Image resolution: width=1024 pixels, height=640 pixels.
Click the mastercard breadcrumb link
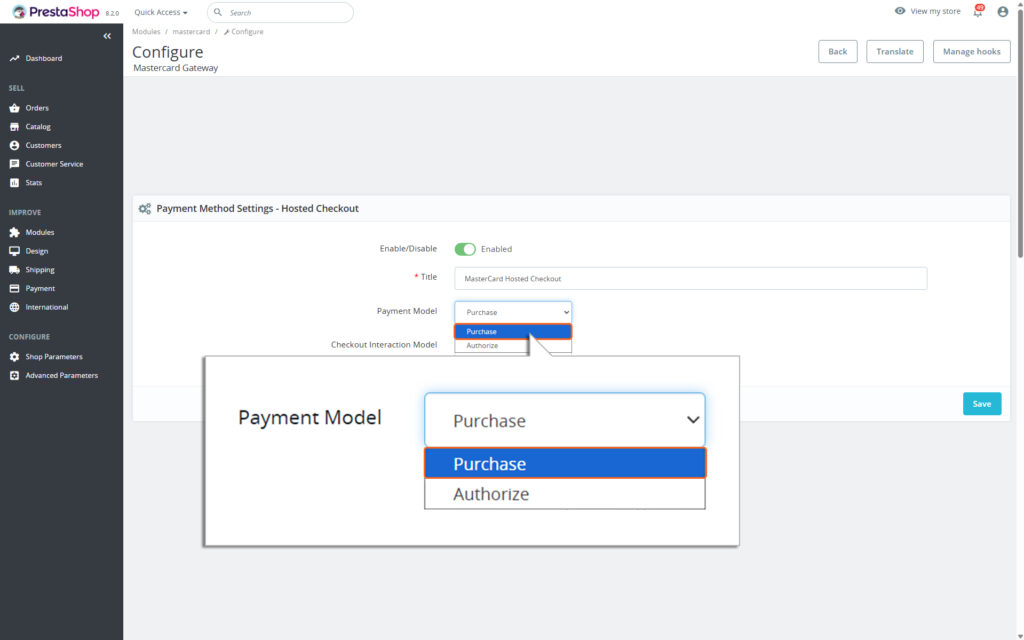point(191,31)
